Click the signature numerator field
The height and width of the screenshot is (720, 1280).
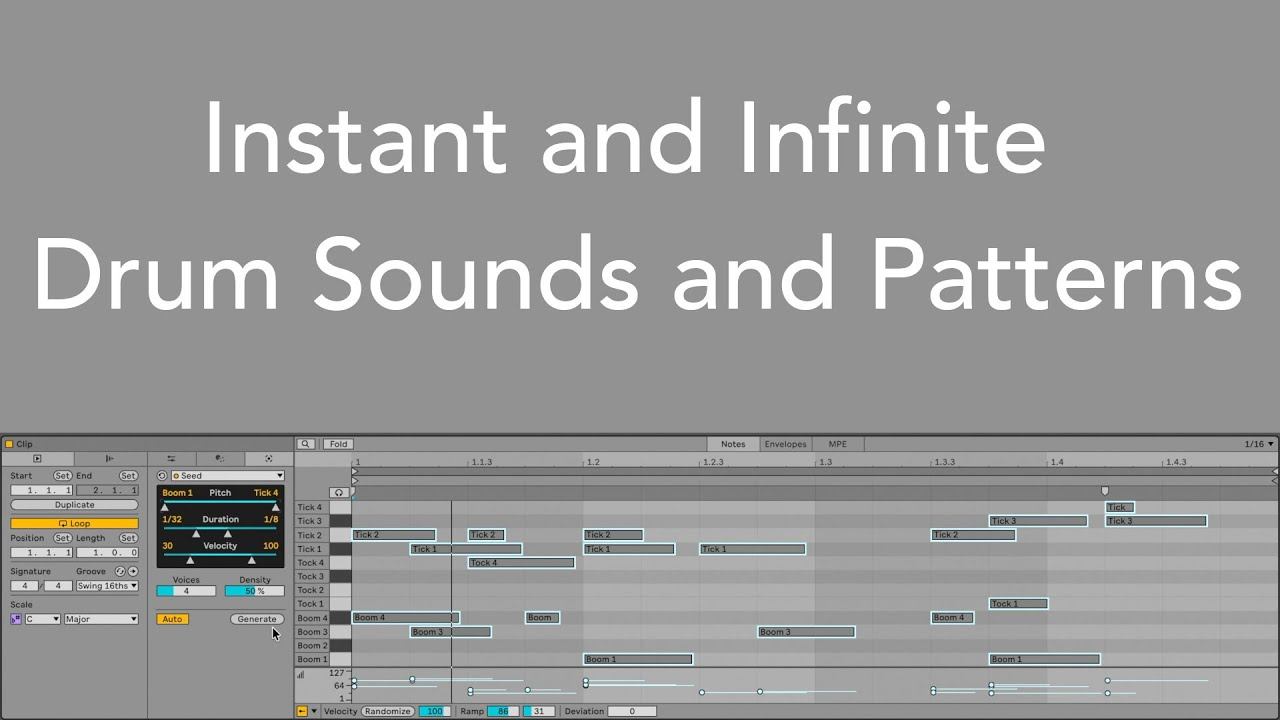coord(24,586)
